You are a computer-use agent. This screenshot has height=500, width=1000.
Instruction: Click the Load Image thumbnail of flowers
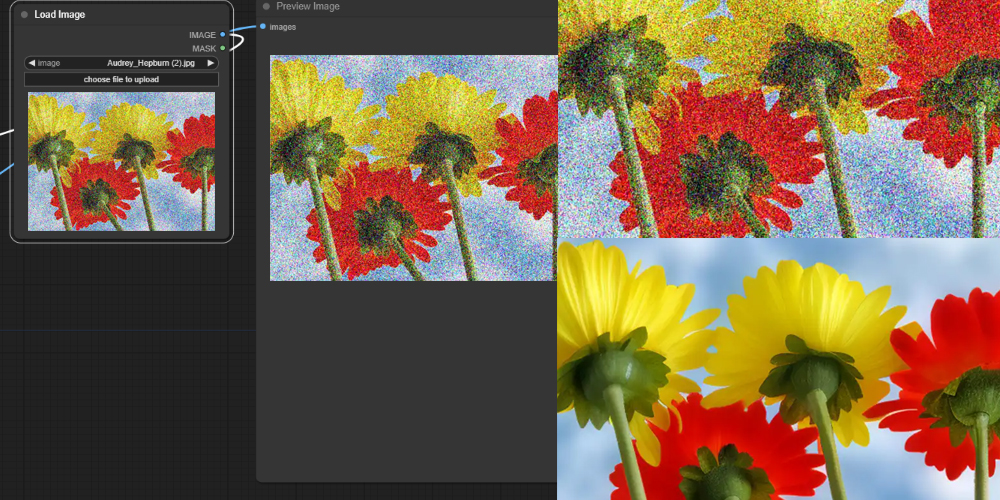[121, 161]
